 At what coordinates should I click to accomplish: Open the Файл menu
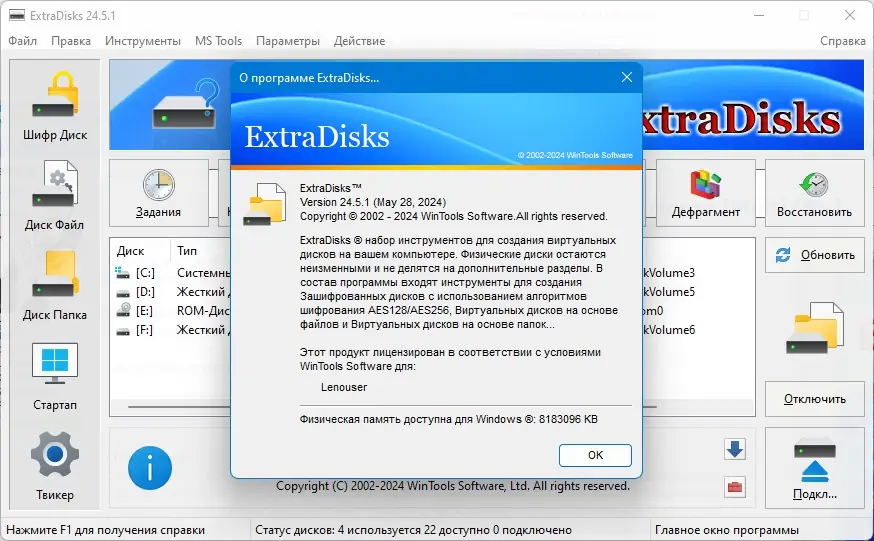23,41
